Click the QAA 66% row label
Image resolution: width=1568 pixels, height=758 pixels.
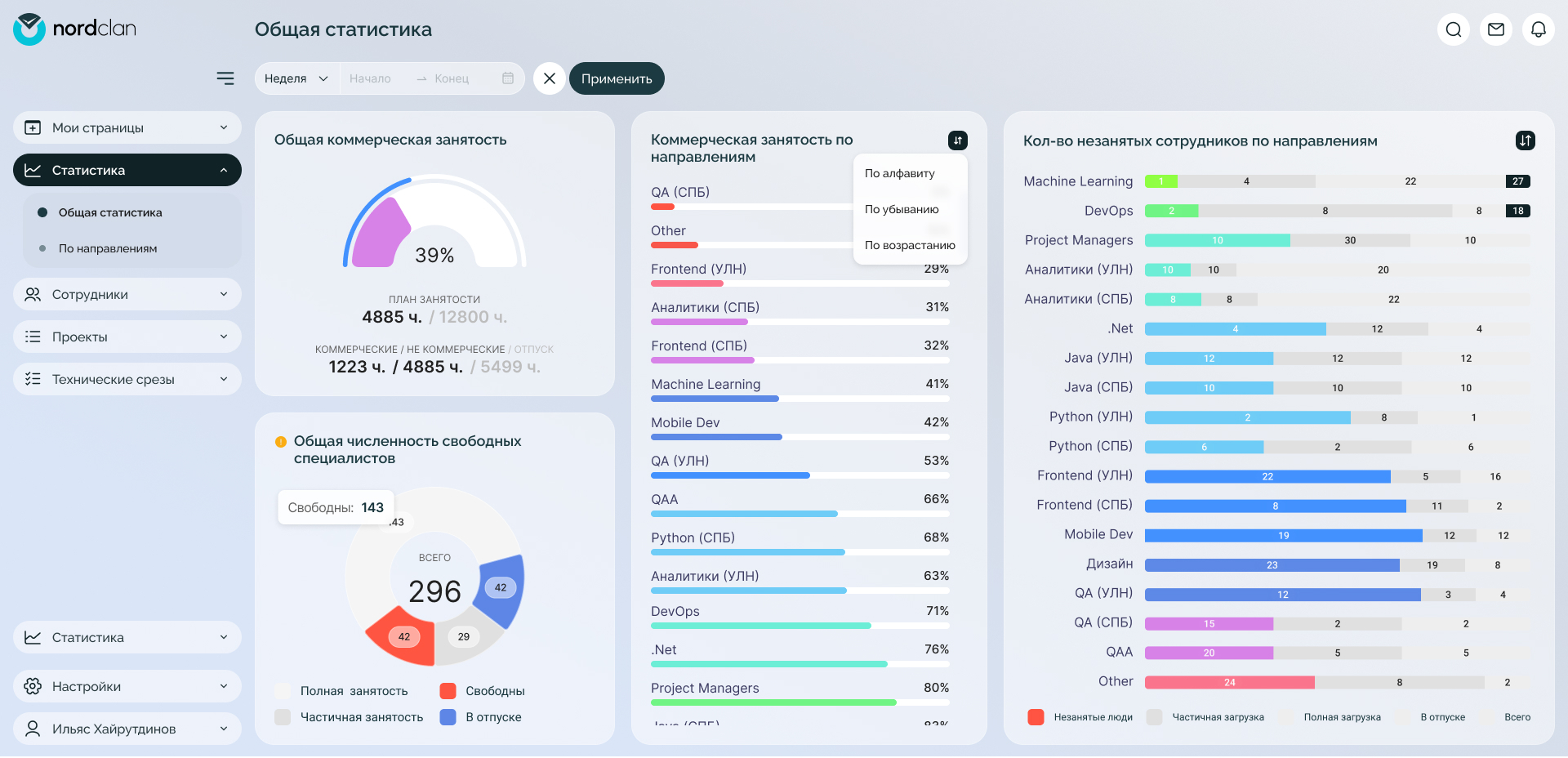(x=665, y=500)
